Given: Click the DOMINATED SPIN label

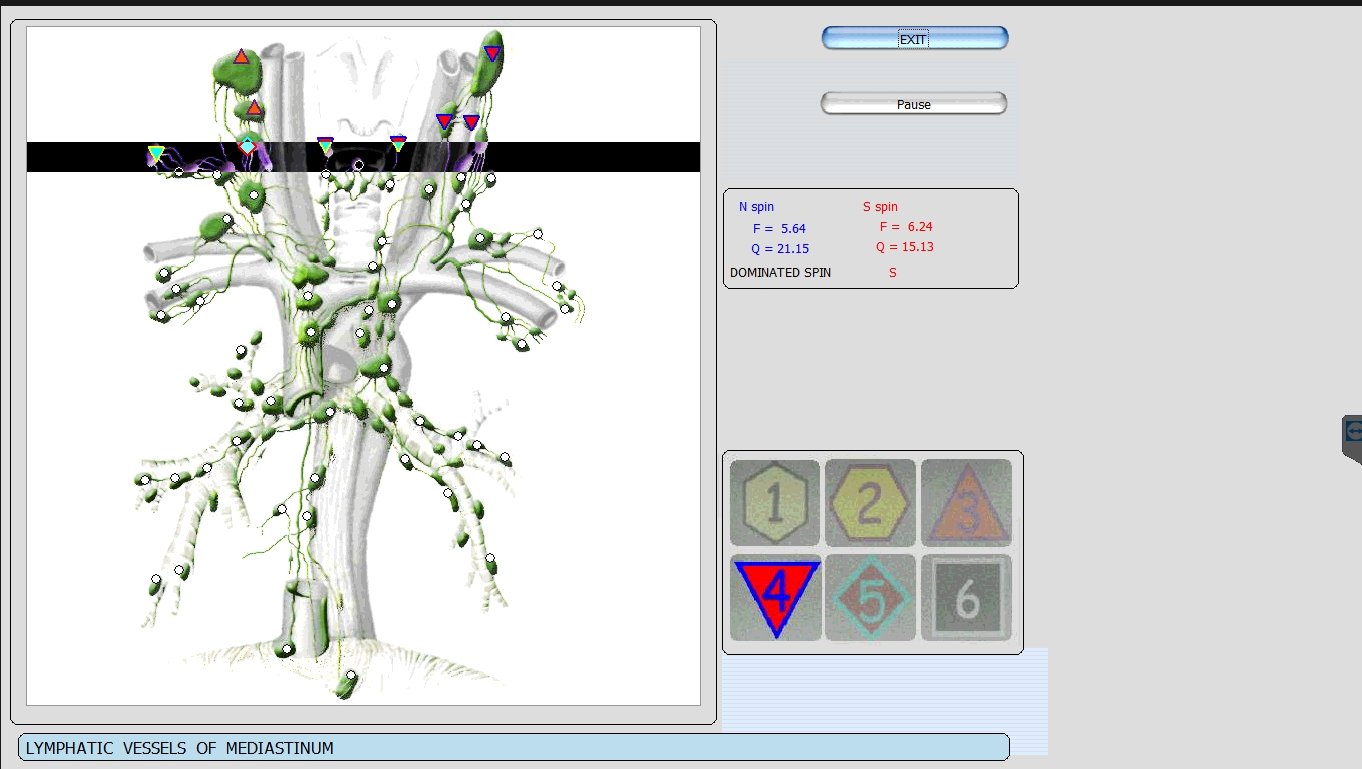Looking at the screenshot, I should pyautogui.click(x=780, y=273).
